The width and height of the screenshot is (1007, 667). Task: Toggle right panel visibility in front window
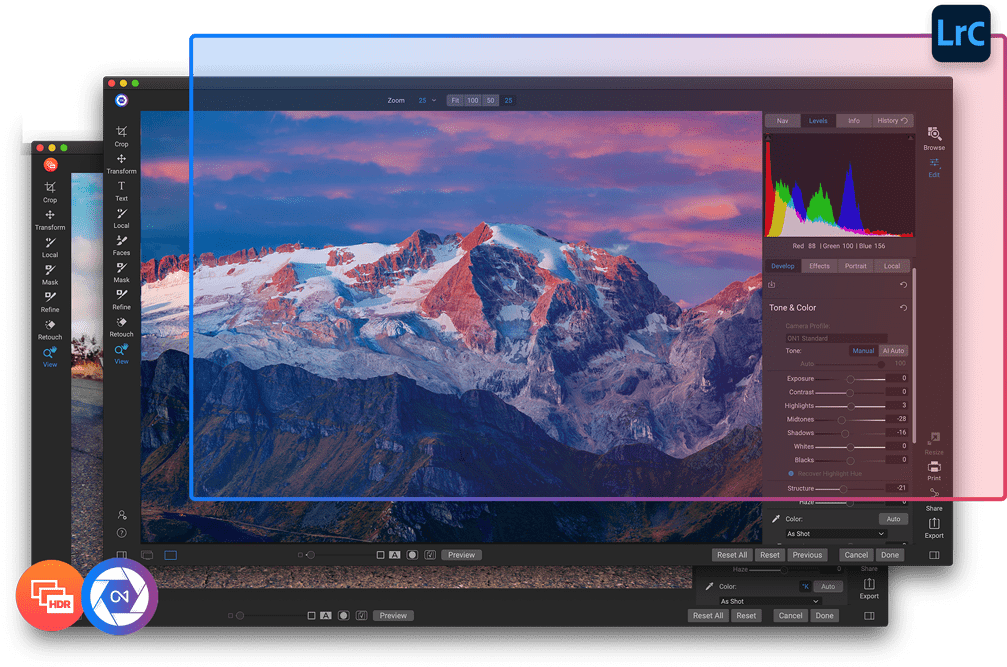pyautogui.click(x=934, y=555)
